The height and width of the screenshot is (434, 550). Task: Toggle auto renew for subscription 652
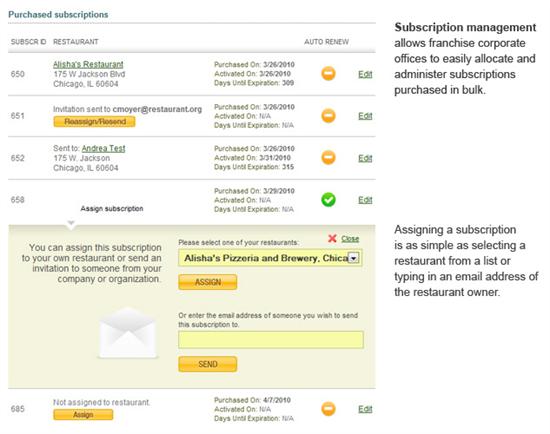(x=328, y=158)
